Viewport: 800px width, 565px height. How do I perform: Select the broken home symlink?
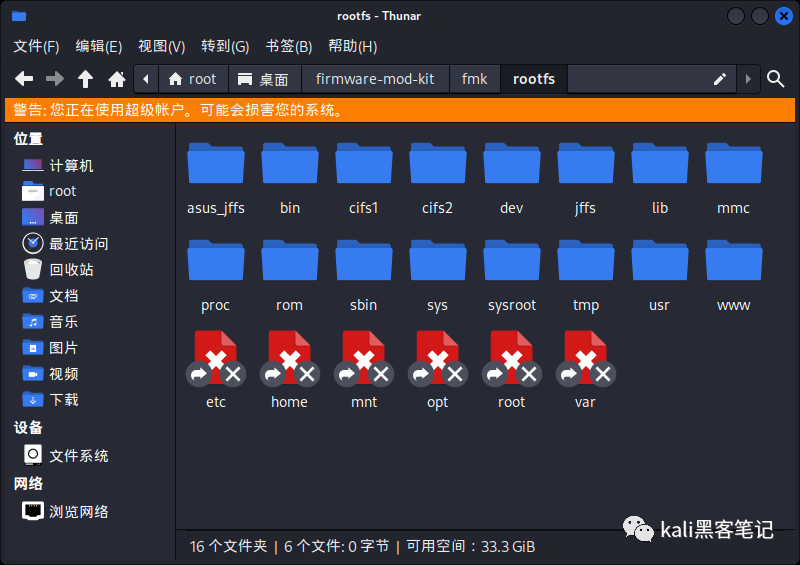(290, 370)
